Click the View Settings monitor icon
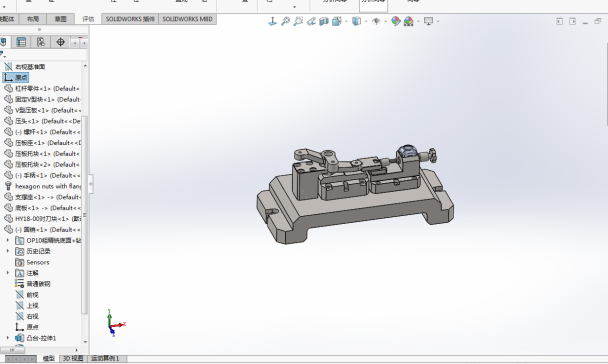 coord(428,21)
